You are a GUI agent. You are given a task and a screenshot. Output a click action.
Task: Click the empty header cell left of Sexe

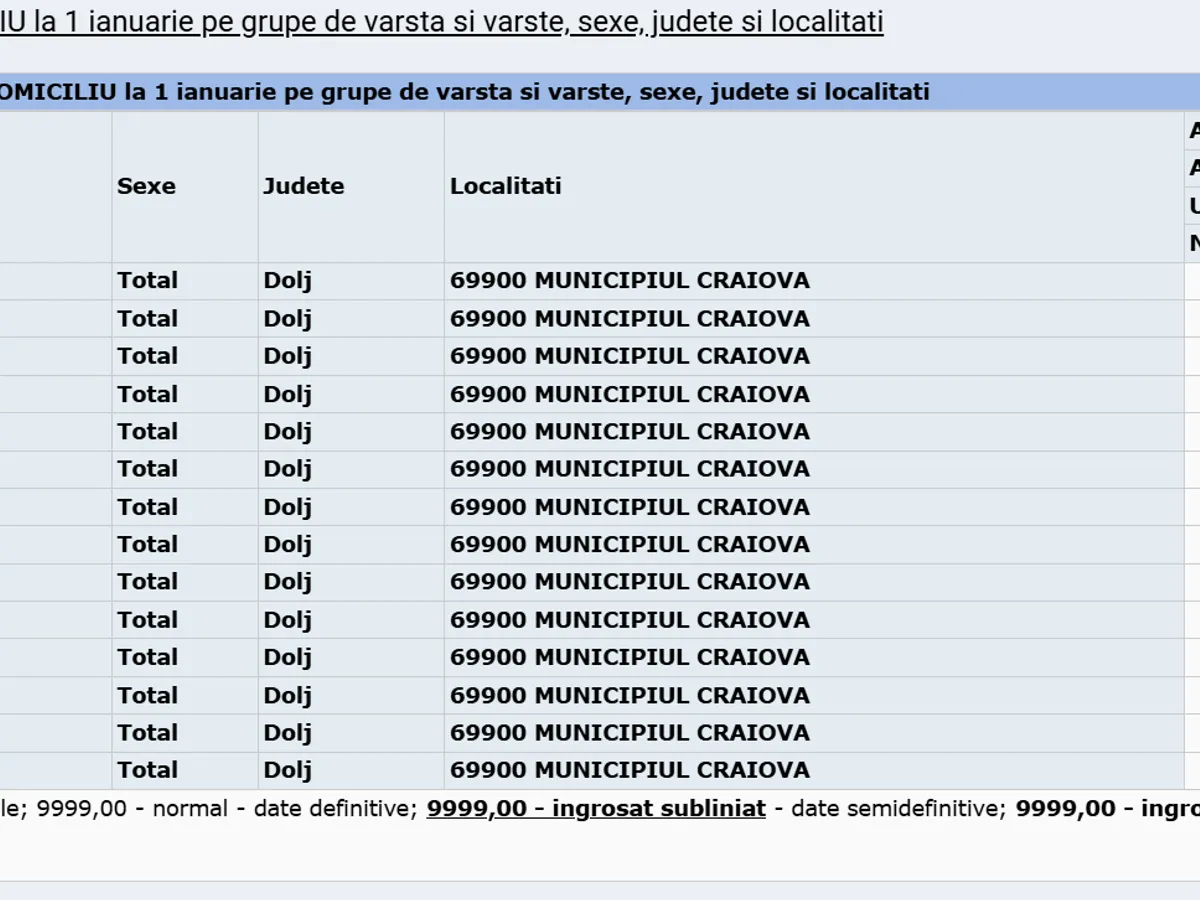pyautogui.click(x=55, y=186)
